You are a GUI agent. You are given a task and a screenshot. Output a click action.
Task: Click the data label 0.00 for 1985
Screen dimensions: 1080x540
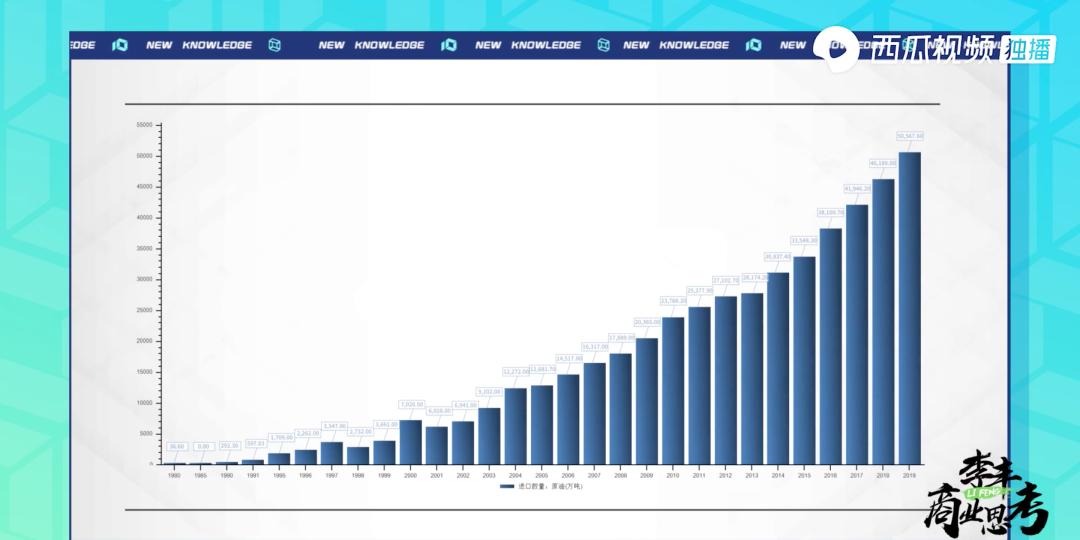coord(203,446)
